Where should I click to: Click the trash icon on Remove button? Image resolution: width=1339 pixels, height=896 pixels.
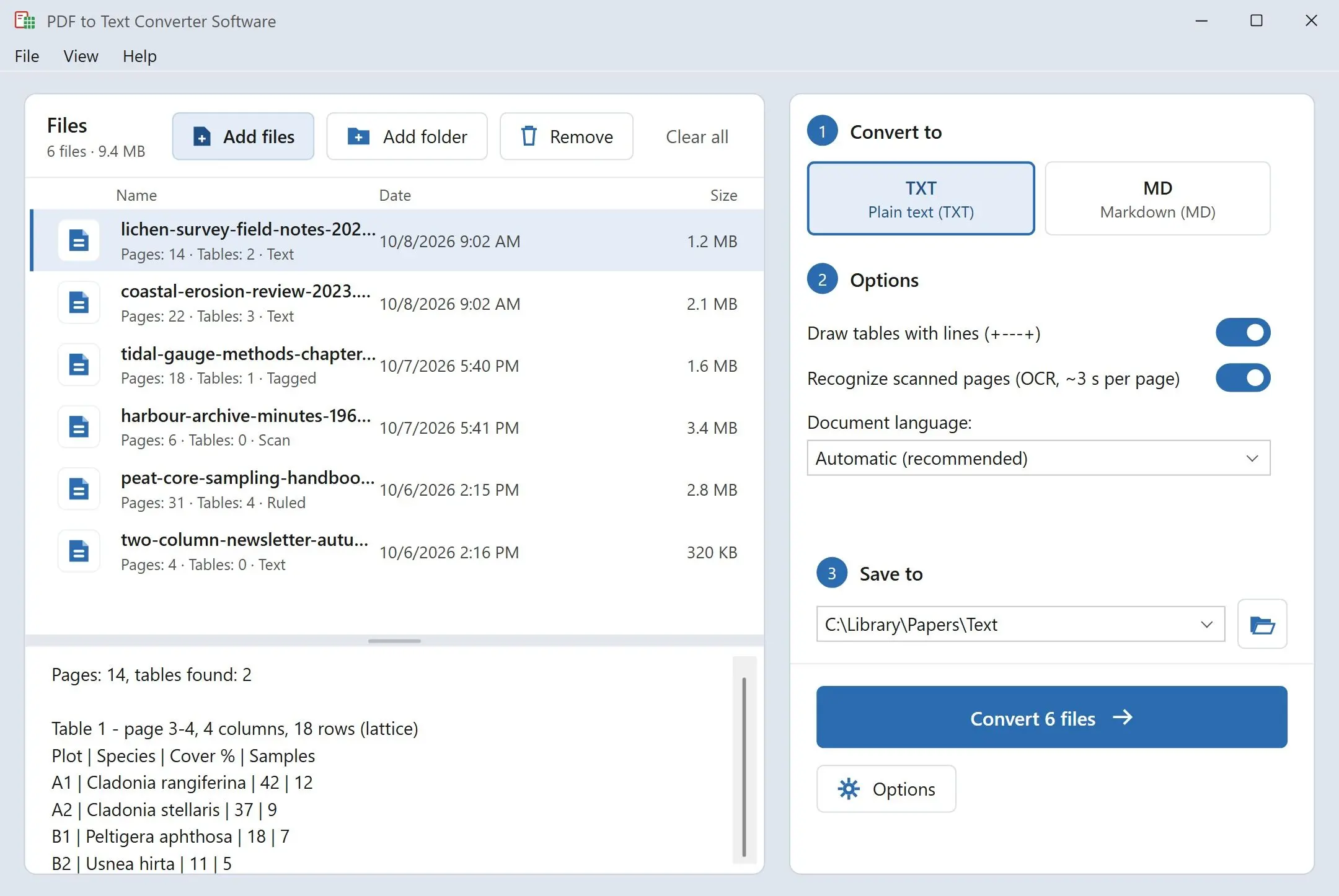pos(529,136)
